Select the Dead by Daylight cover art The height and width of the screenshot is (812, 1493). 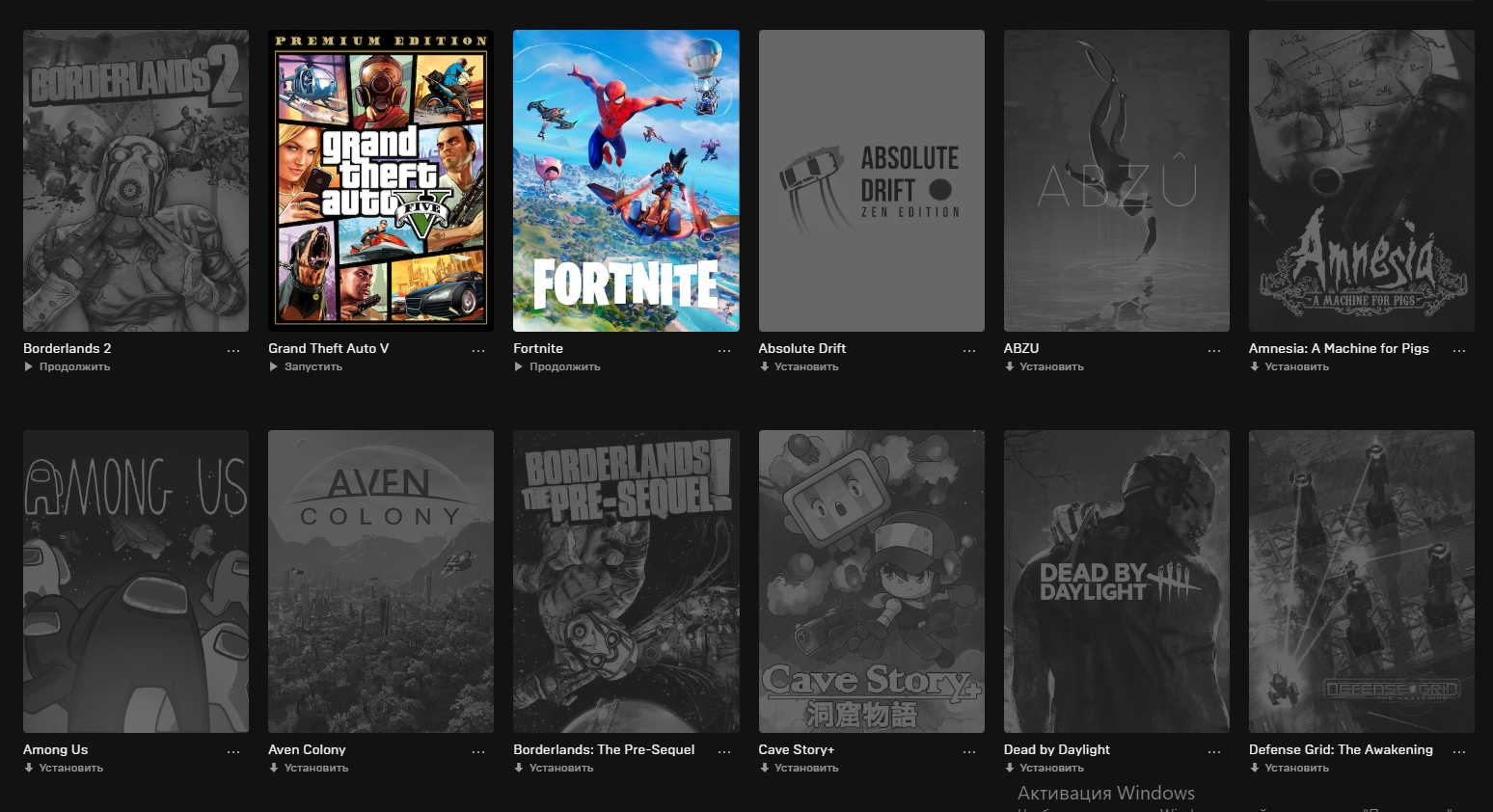tap(1117, 582)
